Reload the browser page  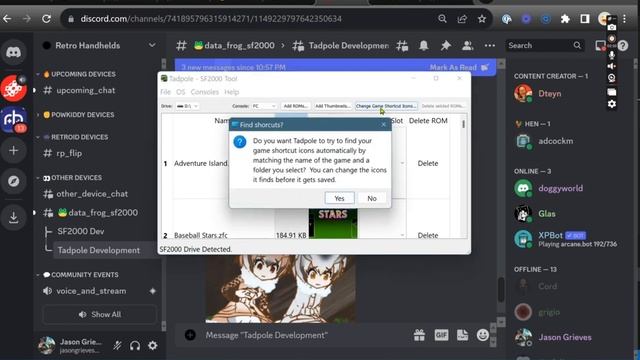47,19
